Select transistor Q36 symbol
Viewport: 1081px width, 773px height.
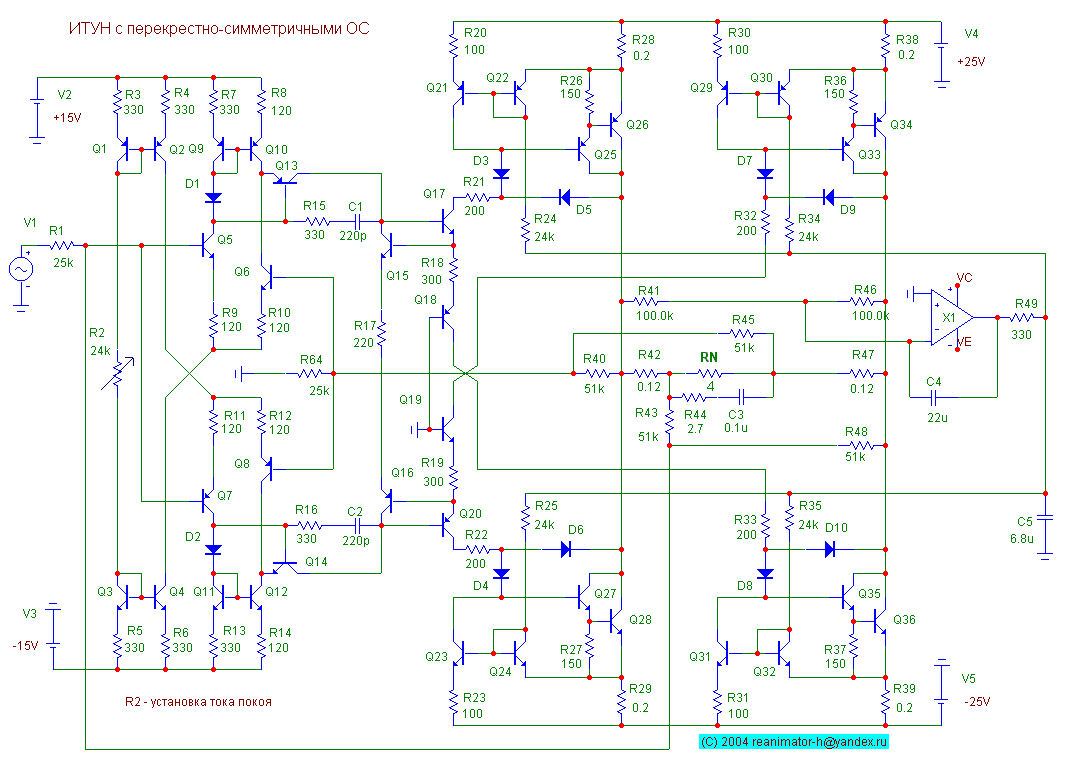[x=880, y=621]
